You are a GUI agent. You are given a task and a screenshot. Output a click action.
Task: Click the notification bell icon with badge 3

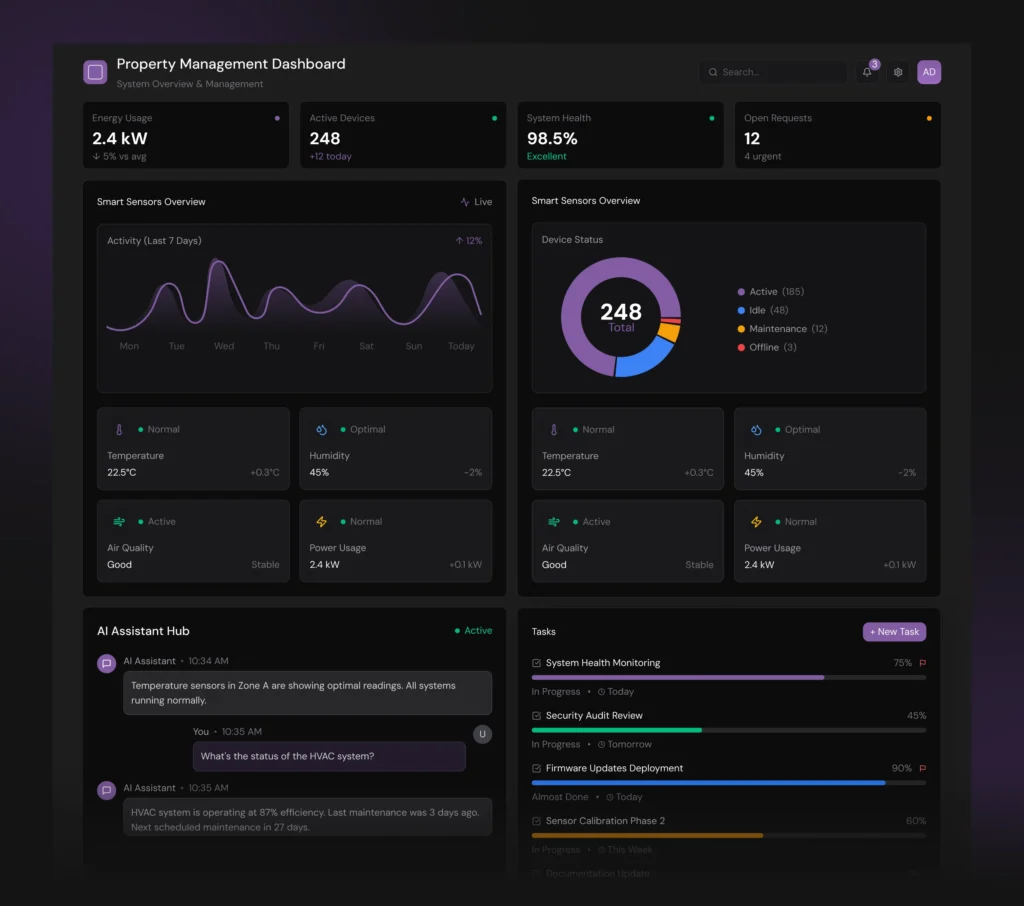(867, 71)
